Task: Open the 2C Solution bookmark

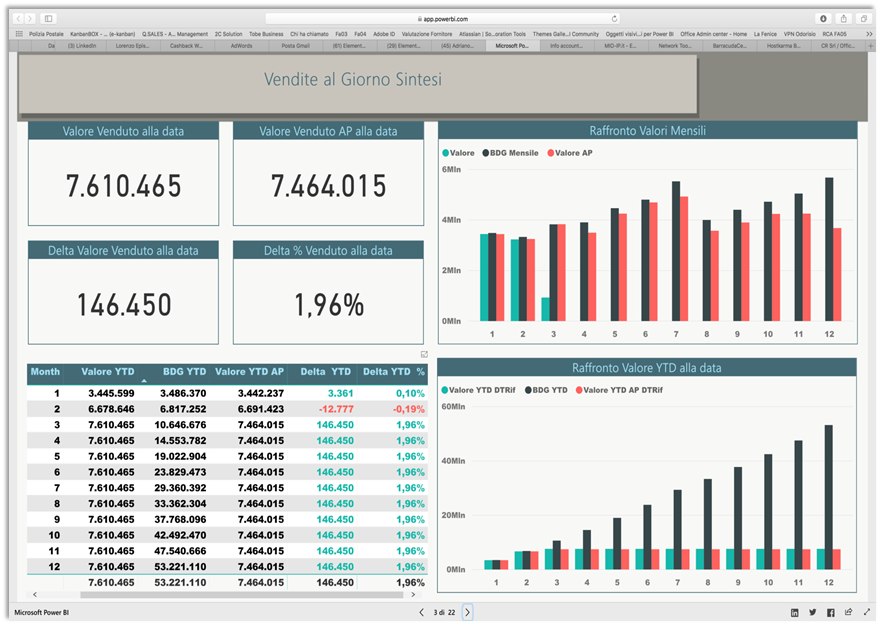Action: pos(229,34)
